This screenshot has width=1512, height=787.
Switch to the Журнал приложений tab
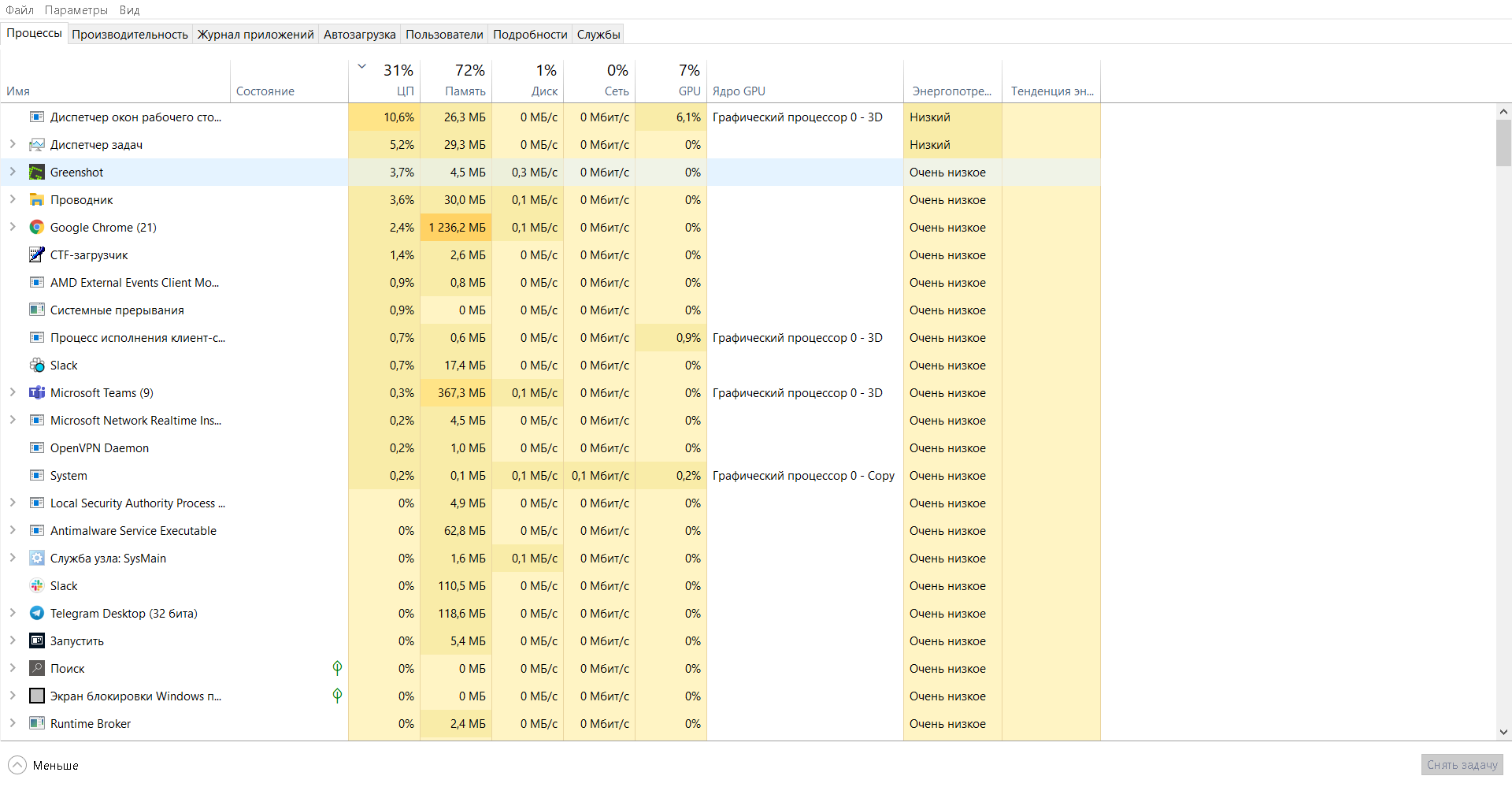255,35
